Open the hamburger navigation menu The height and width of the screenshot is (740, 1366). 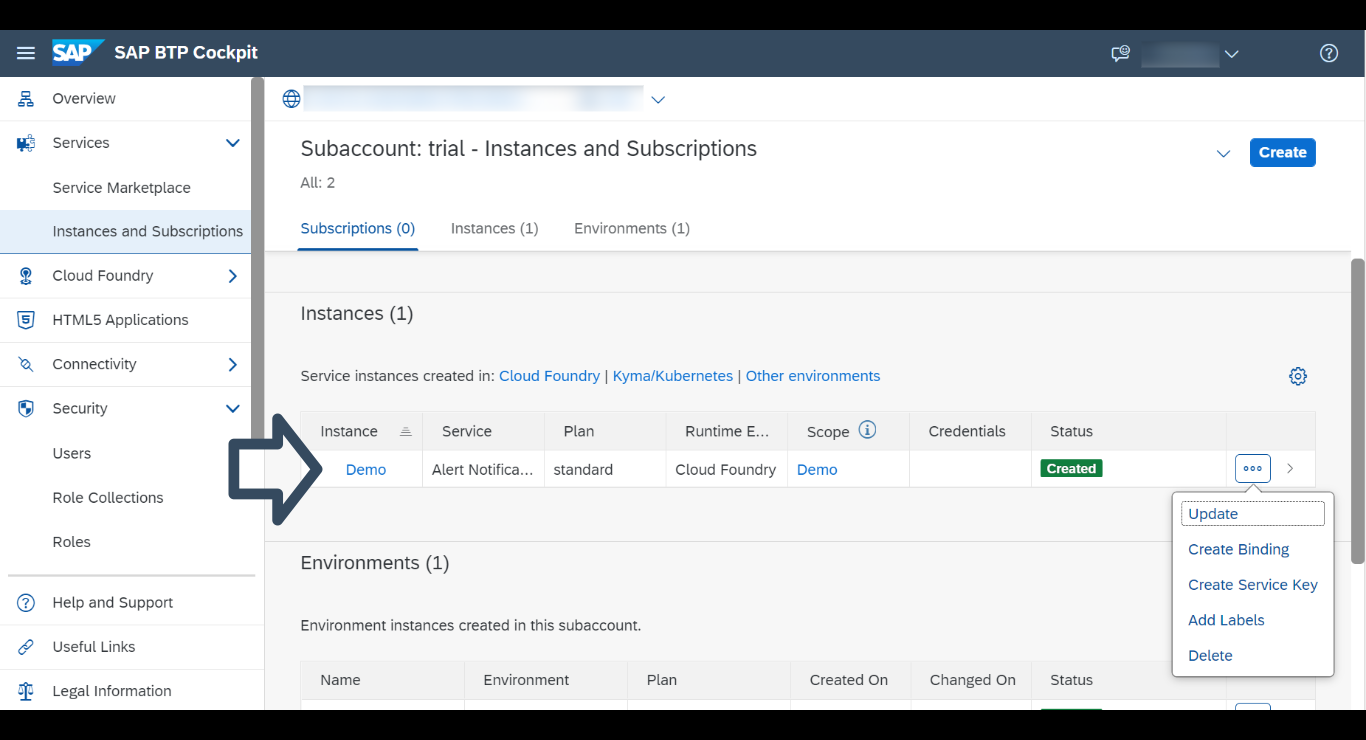(26, 53)
